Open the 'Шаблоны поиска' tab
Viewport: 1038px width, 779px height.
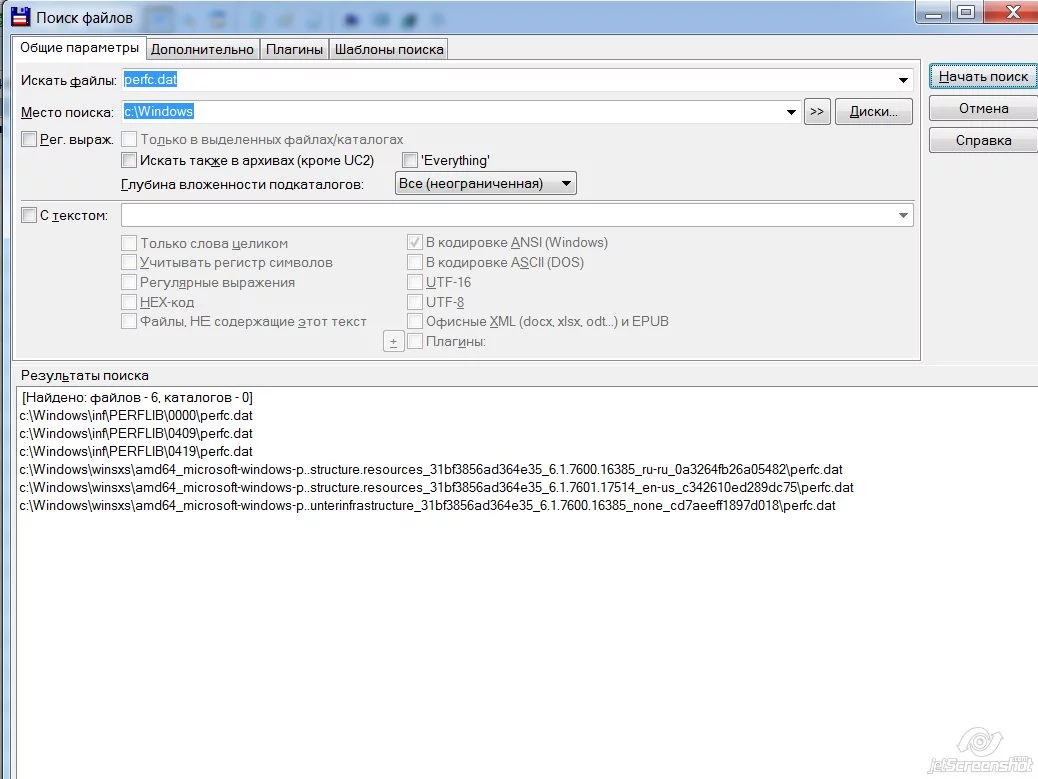pos(389,49)
